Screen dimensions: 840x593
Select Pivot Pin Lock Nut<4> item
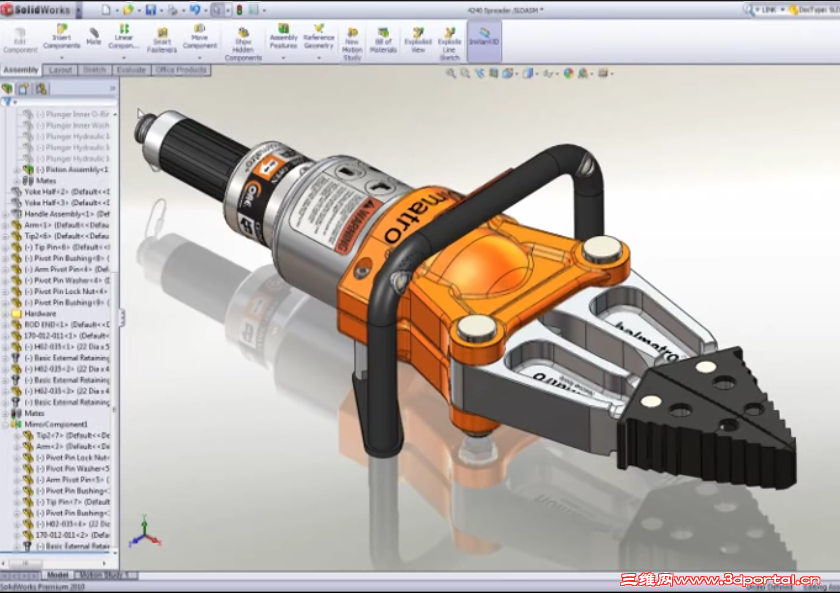[61, 291]
